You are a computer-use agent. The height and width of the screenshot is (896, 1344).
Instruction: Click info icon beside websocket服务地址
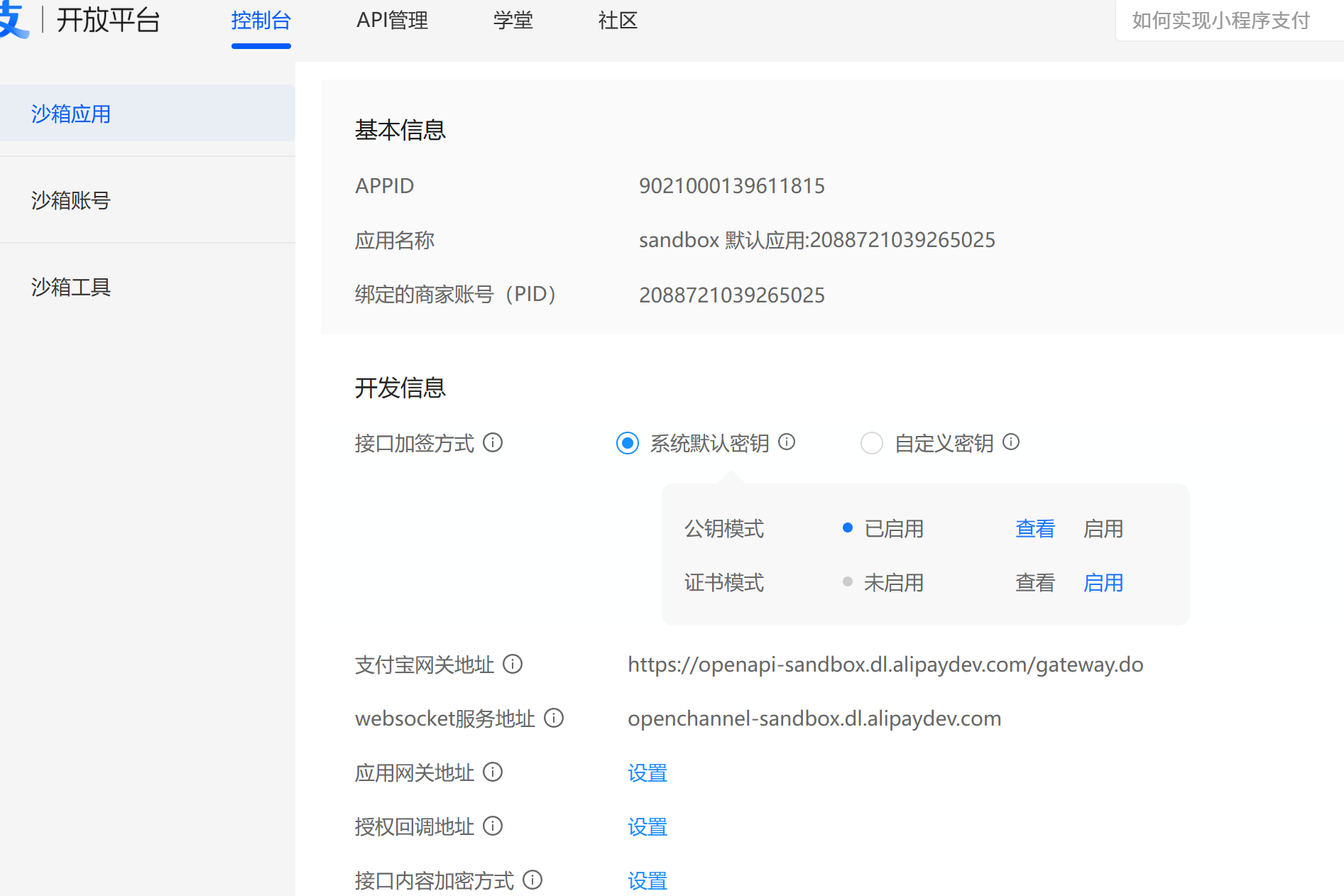[x=554, y=719]
